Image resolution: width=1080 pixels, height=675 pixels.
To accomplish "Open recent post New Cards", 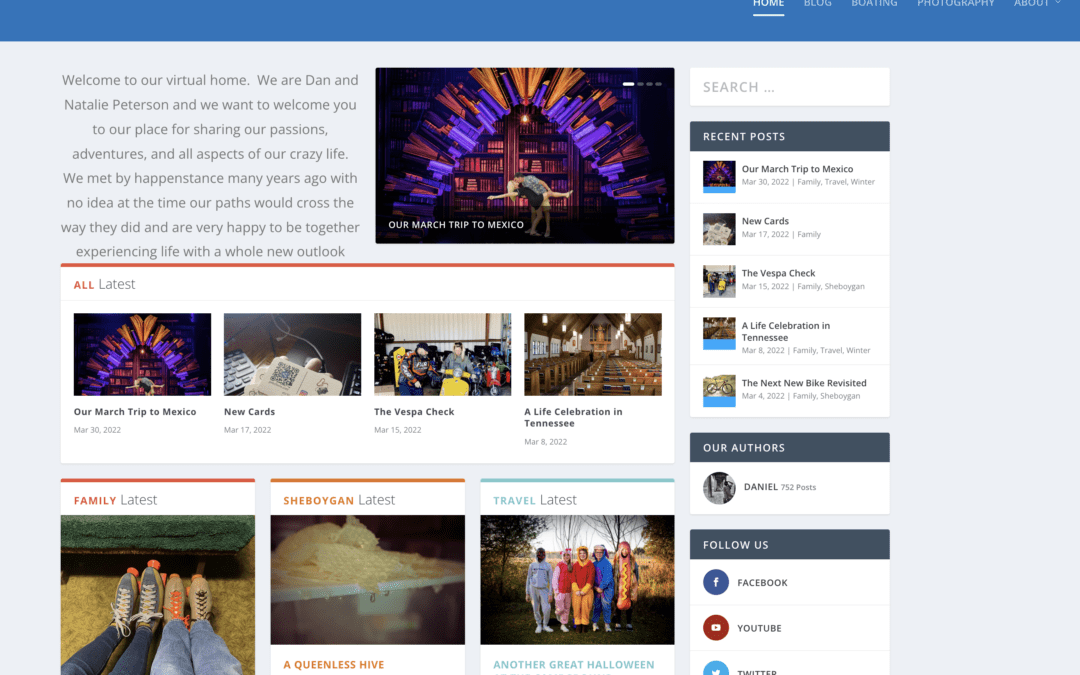I will (x=765, y=221).
